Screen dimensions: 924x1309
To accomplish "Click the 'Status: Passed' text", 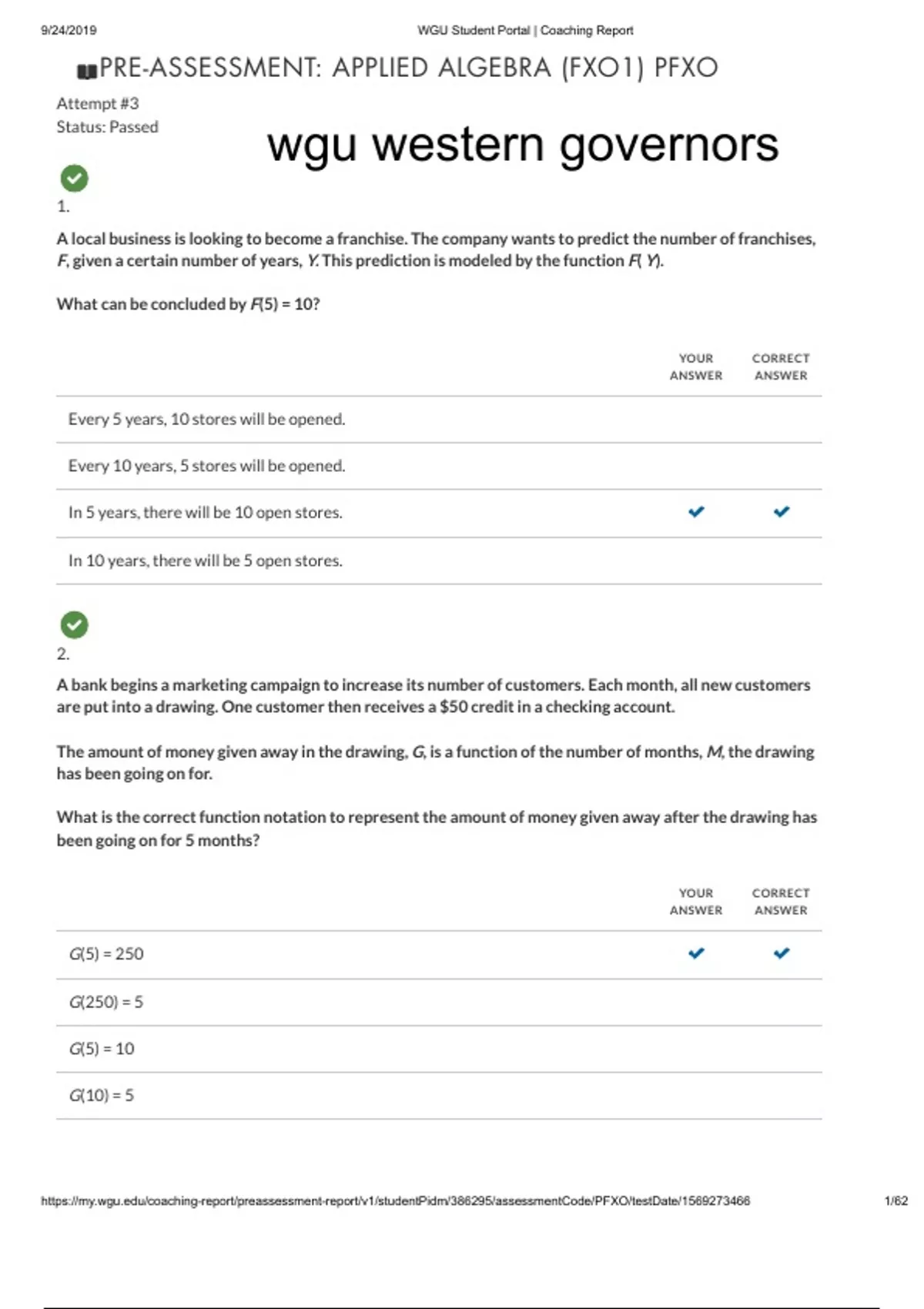I will click(107, 127).
